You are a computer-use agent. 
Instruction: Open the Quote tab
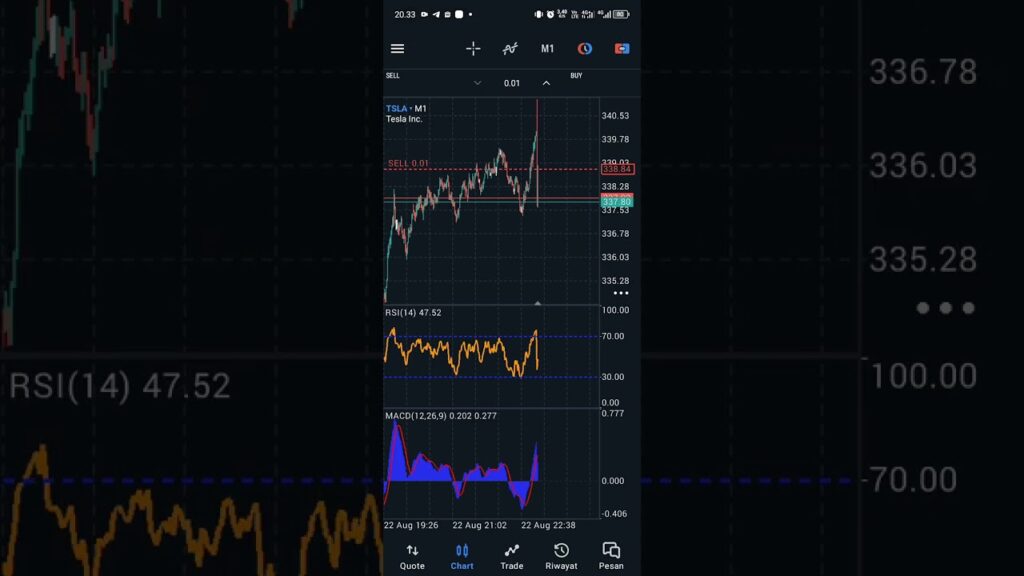click(412, 557)
